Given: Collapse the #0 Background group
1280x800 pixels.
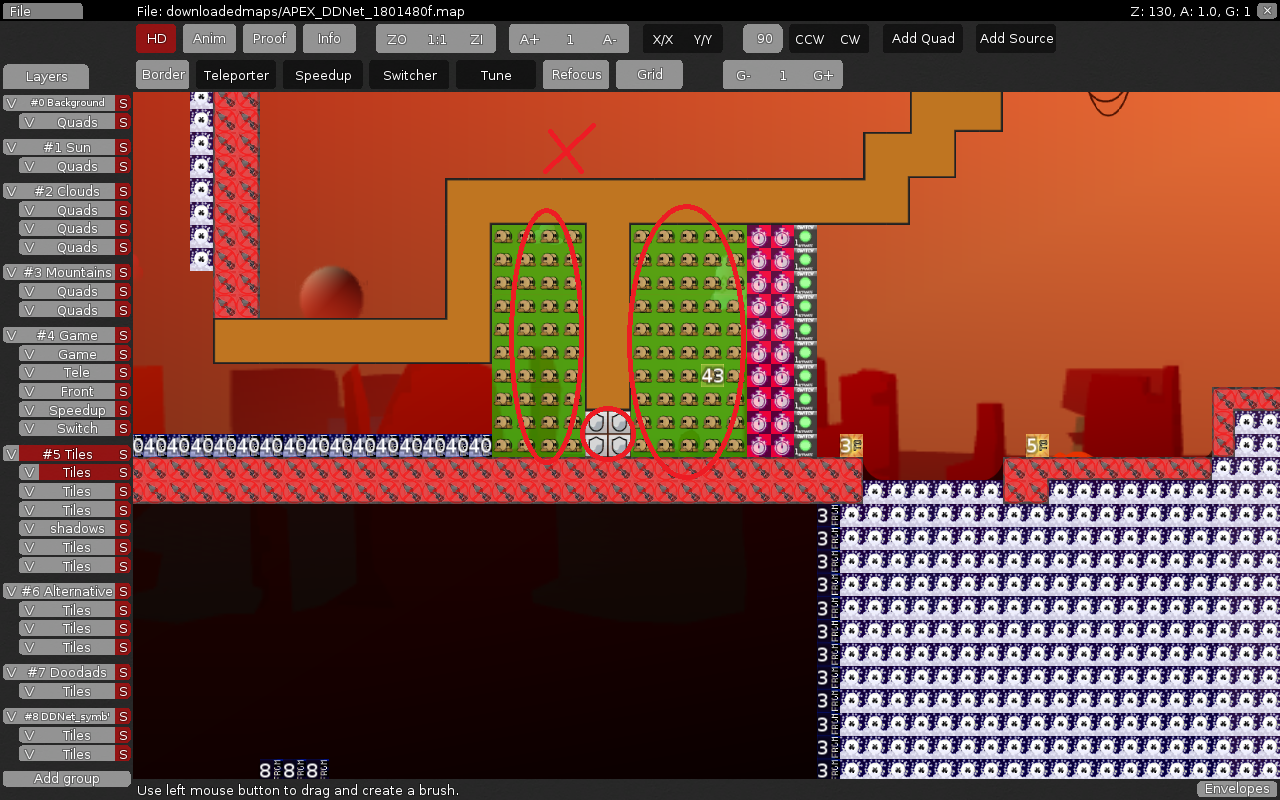Looking at the screenshot, I should click(x=67, y=103).
